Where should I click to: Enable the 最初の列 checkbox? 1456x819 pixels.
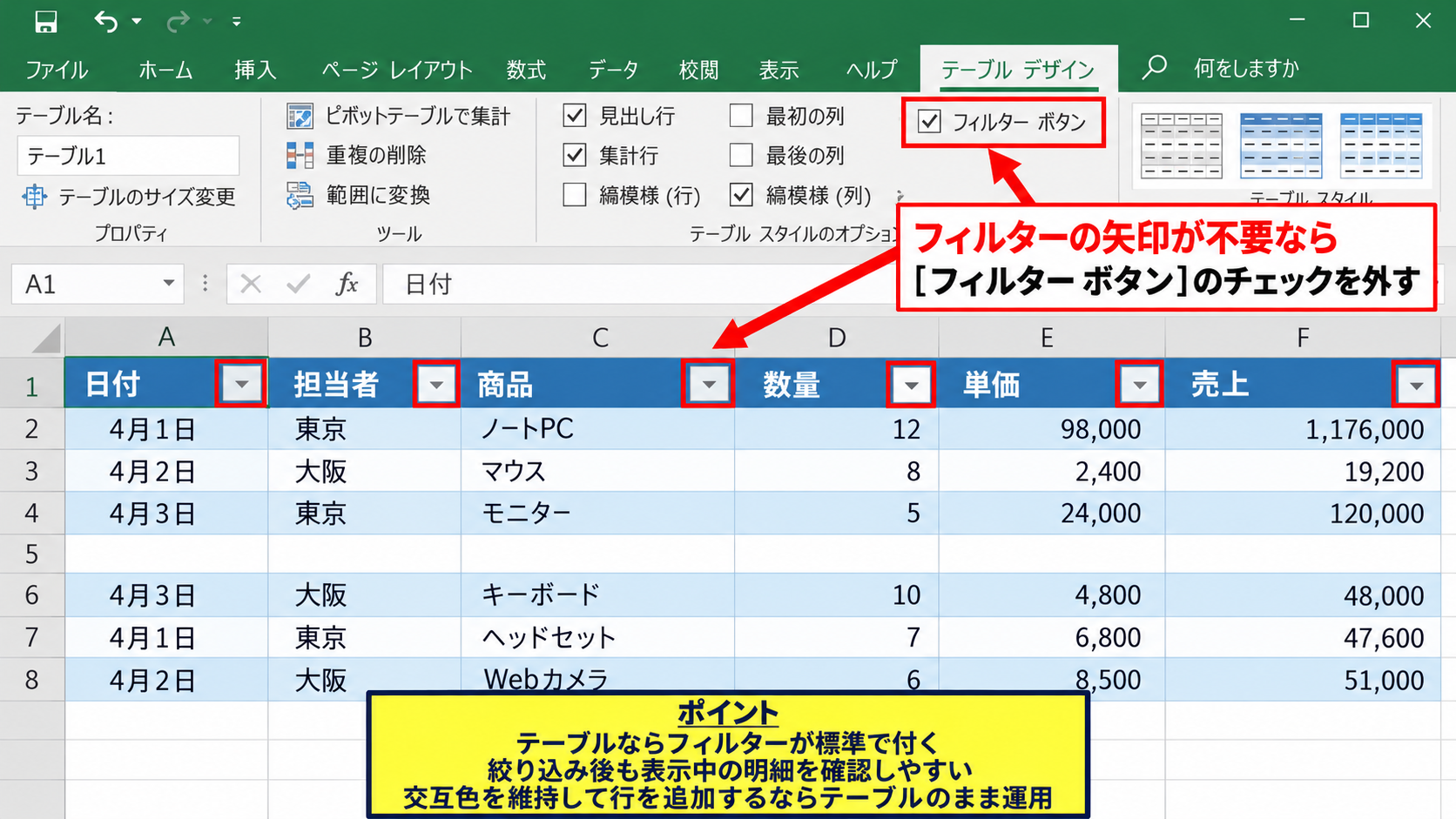click(741, 115)
